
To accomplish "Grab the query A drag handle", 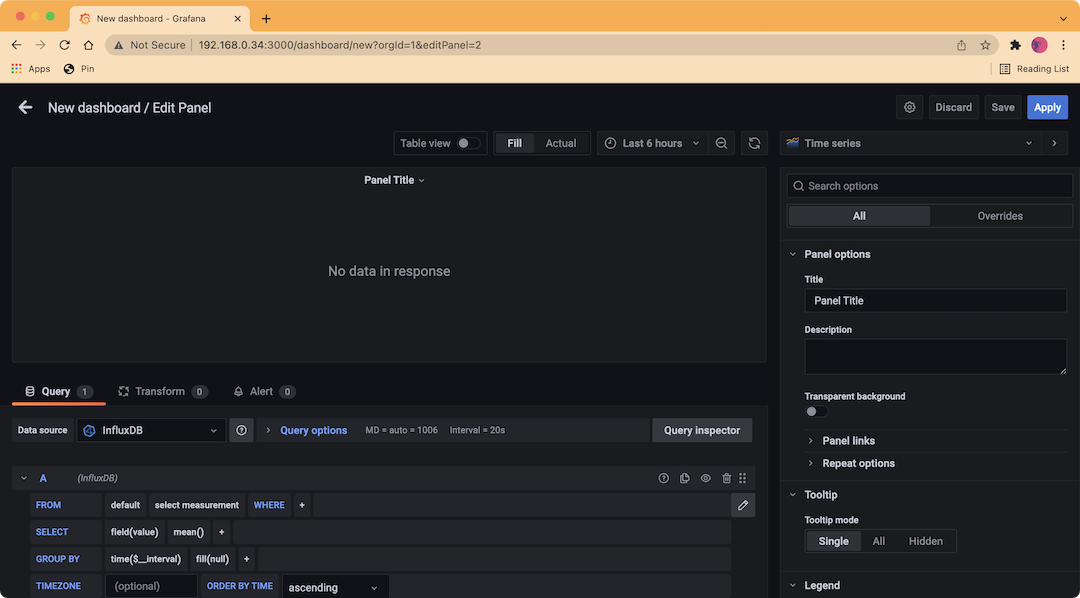I will (x=742, y=478).
